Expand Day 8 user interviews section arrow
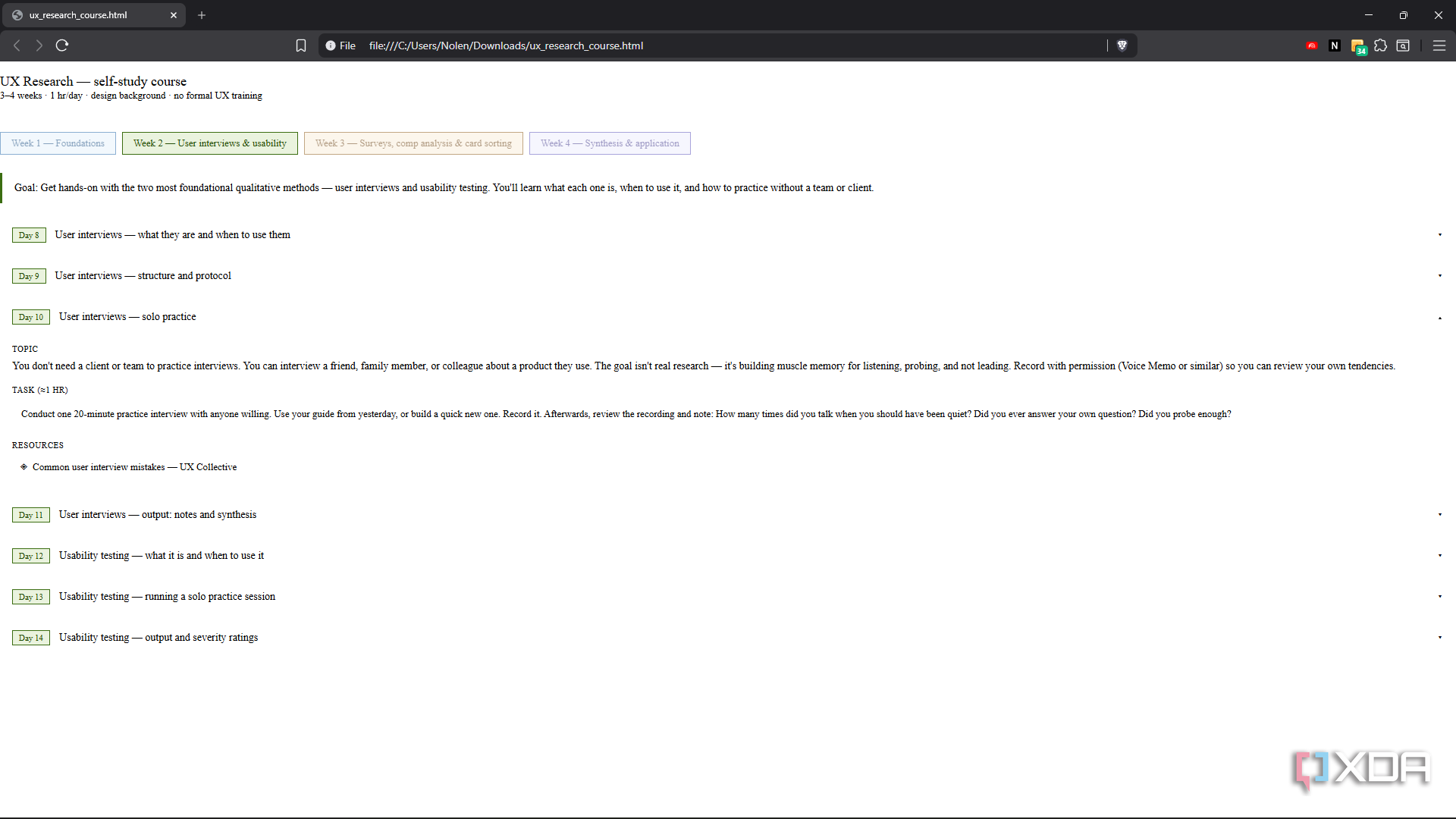This screenshot has width=1456, height=819. point(1440,235)
